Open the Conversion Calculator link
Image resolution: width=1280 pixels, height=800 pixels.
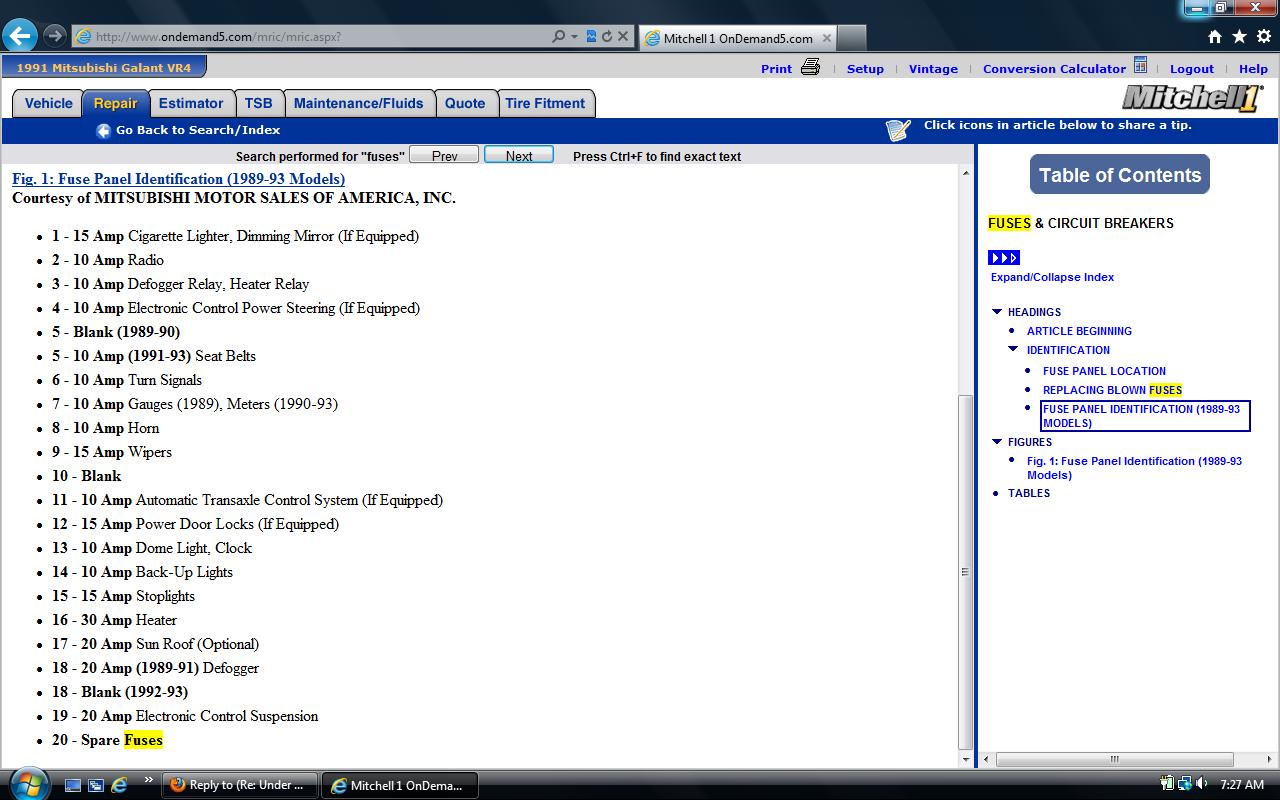coord(1054,69)
